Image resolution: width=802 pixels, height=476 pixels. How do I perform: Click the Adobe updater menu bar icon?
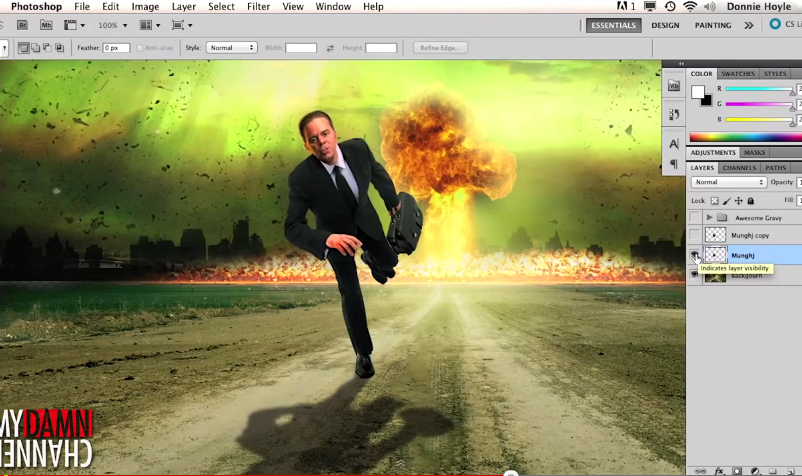coord(626,7)
